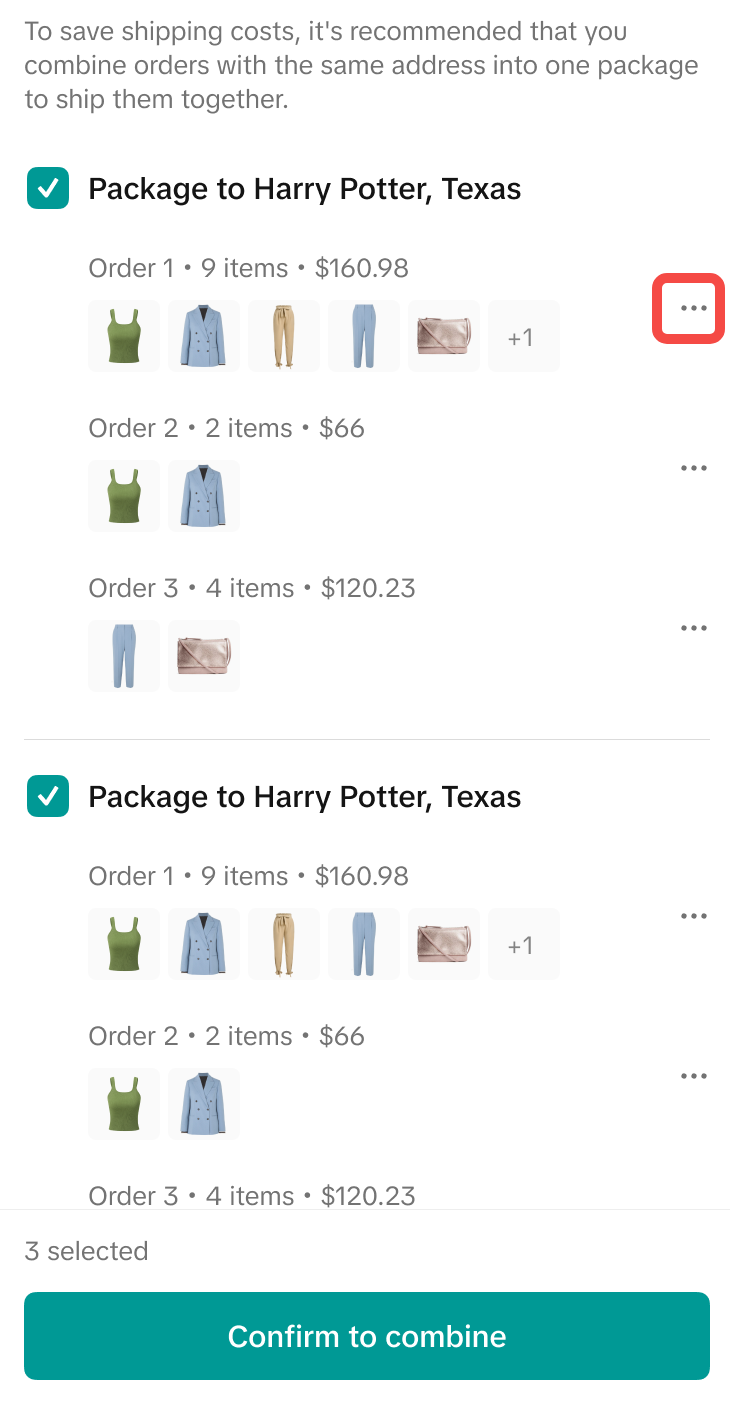View beige pants thumbnail in first package
The height and width of the screenshot is (1404, 730).
click(284, 336)
